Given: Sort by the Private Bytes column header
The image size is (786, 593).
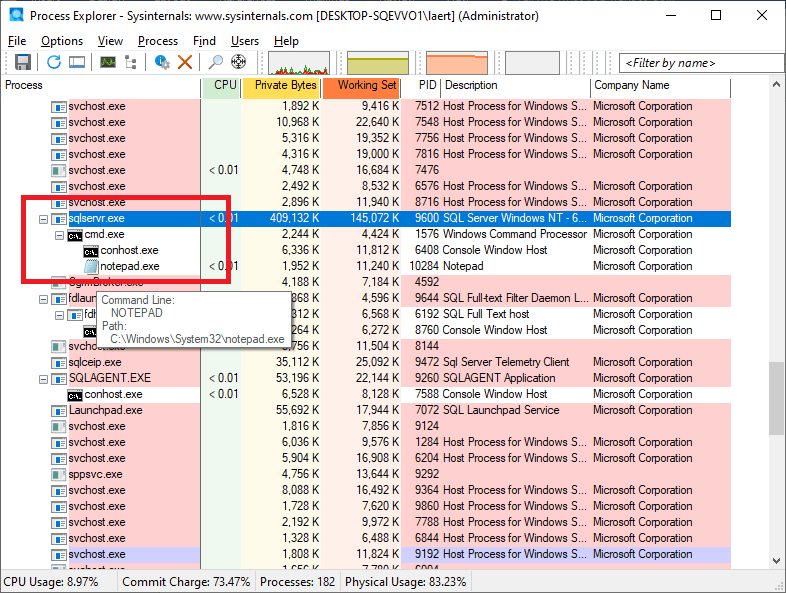Looking at the screenshot, I should point(281,86).
